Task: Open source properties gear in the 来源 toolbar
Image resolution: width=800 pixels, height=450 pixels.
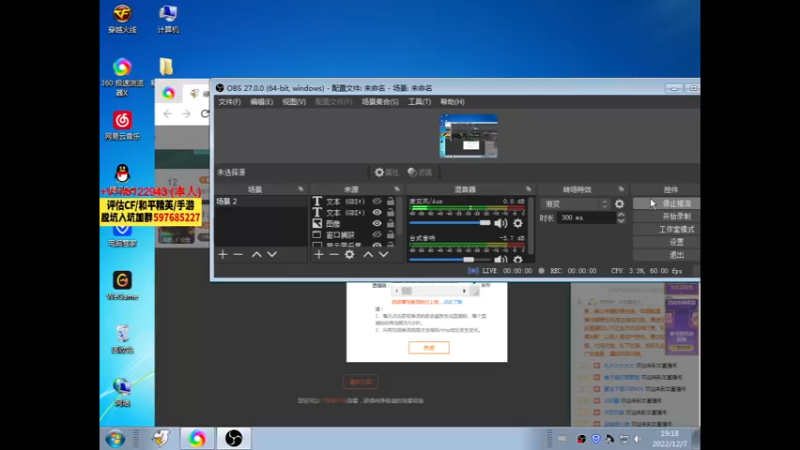Action: coord(349,254)
